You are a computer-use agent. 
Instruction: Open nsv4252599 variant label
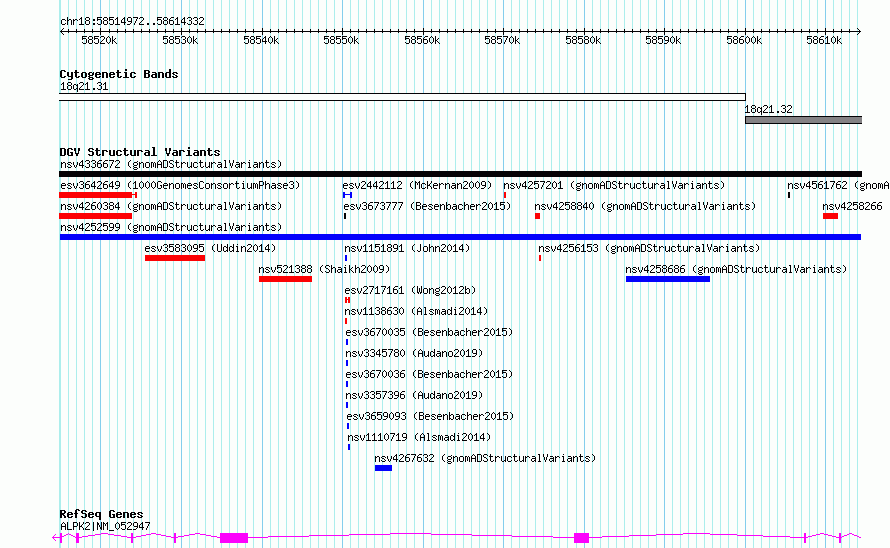click(x=171, y=228)
